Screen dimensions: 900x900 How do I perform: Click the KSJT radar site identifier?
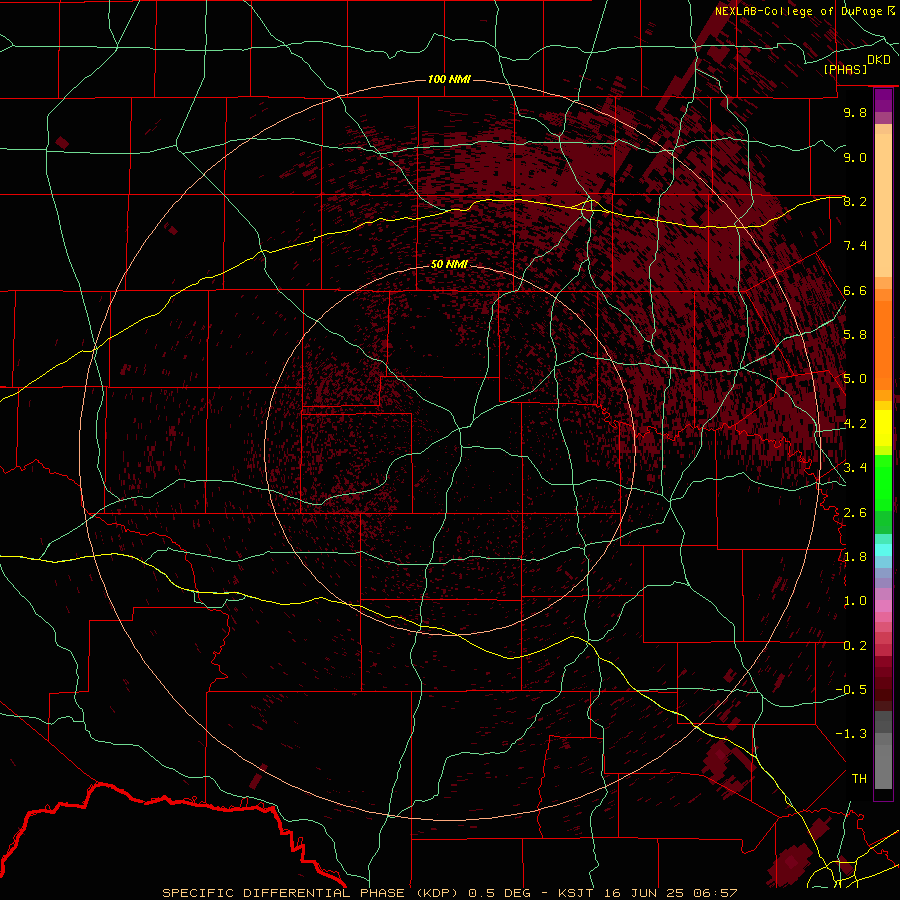click(575, 893)
